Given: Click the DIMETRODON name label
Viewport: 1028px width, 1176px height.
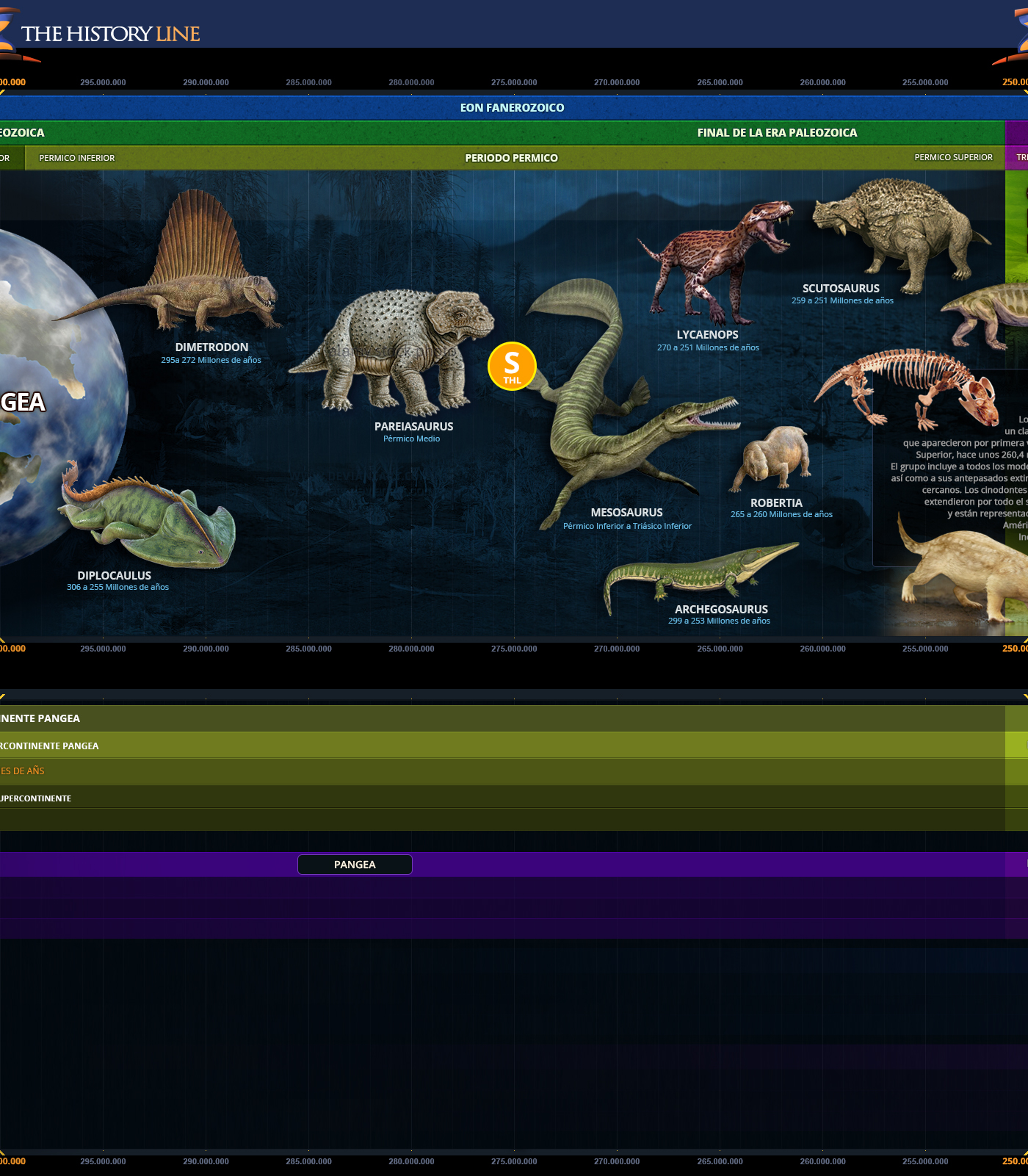Looking at the screenshot, I should click(x=211, y=347).
